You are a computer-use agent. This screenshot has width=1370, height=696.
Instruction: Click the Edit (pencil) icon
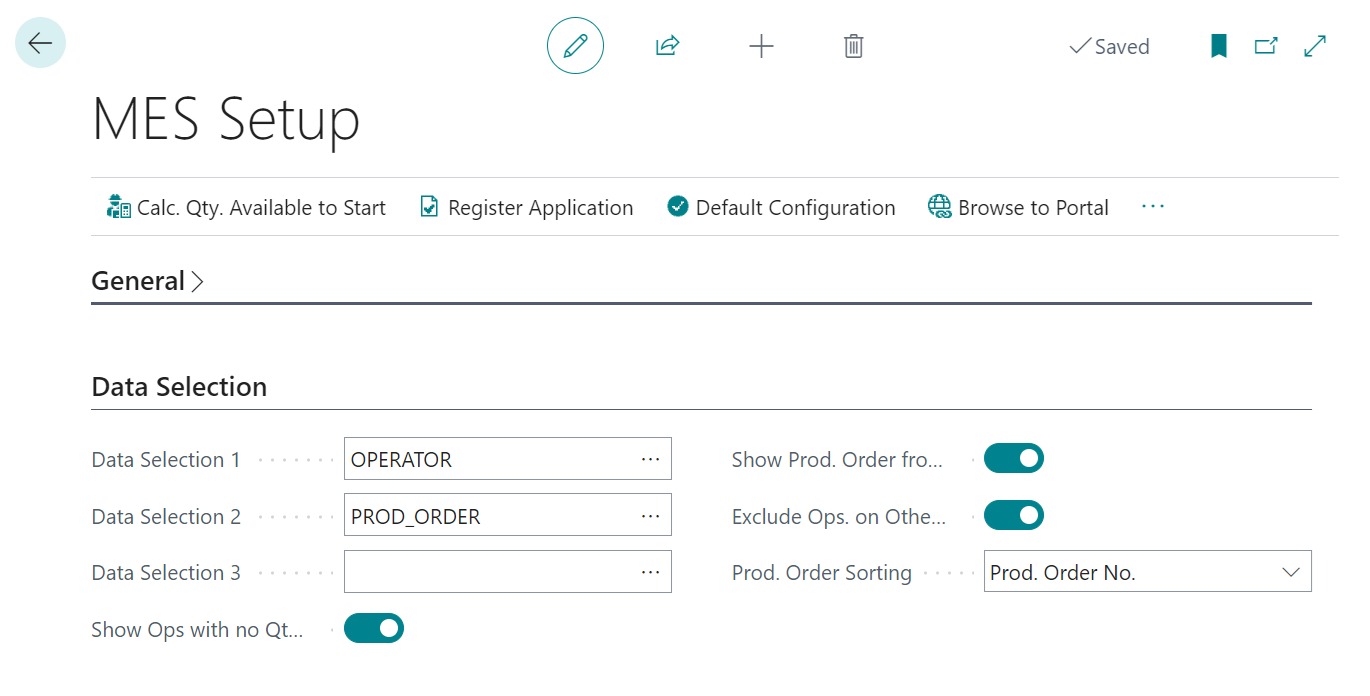(x=575, y=45)
